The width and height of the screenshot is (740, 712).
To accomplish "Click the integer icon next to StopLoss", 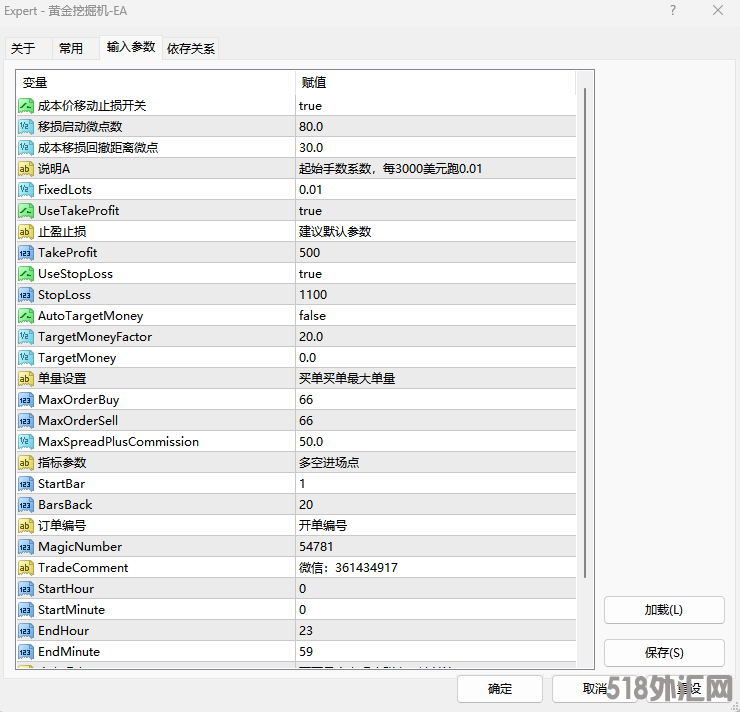I will pyautogui.click(x=25, y=294).
